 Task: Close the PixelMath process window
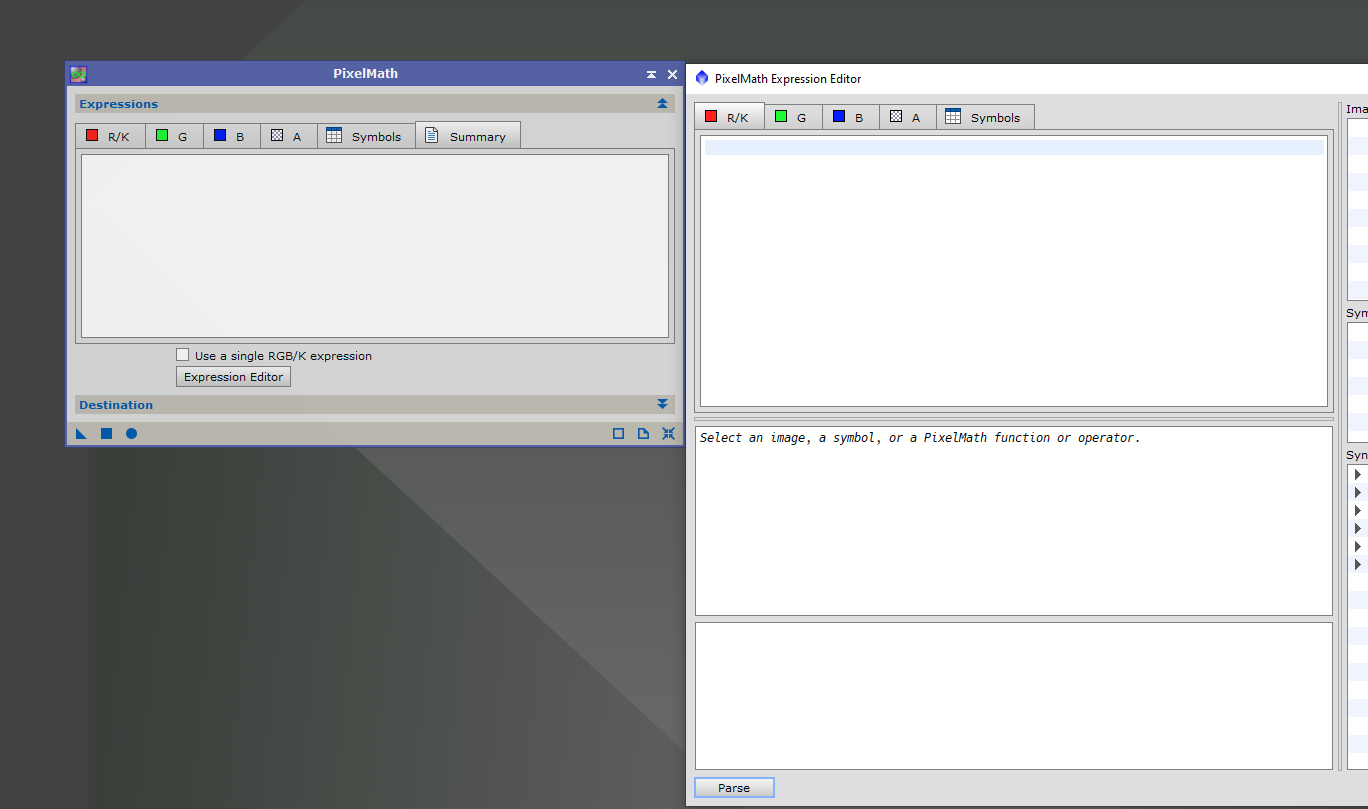click(672, 74)
